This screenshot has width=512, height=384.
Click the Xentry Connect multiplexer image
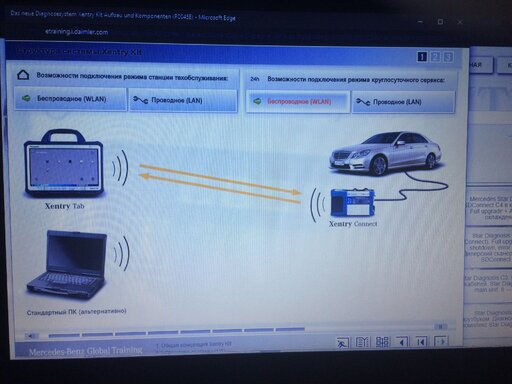pos(352,202)
